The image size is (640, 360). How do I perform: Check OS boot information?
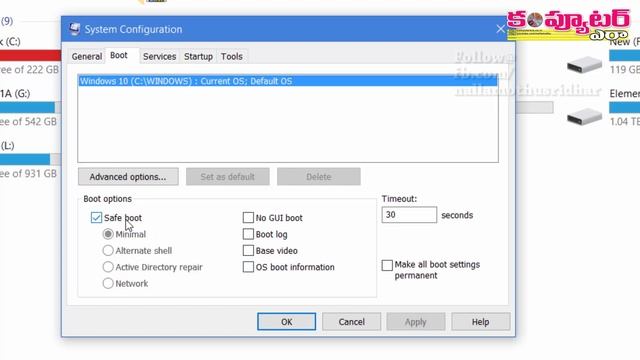(x=248, y=267)
